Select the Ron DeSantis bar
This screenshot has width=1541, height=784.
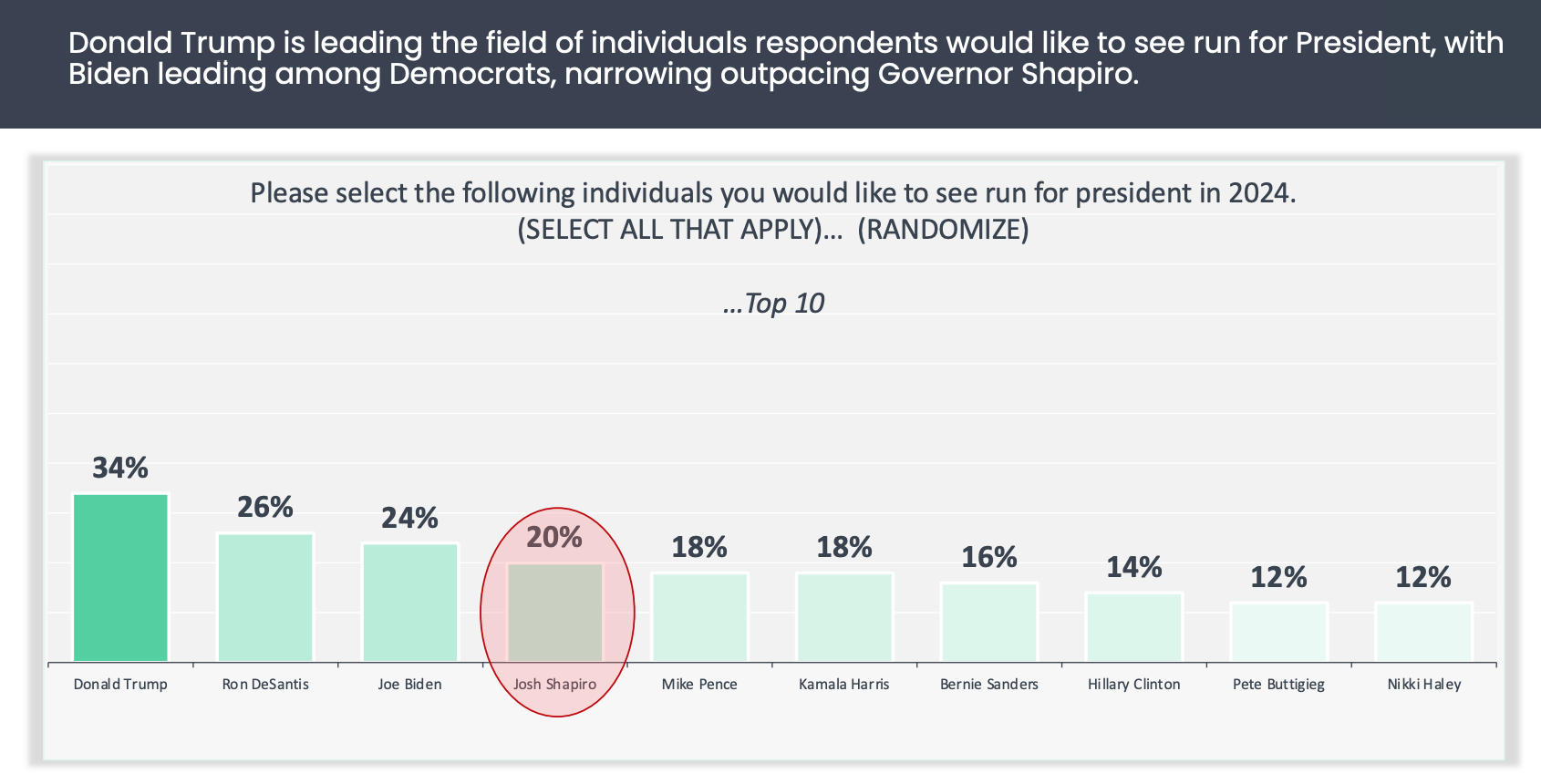point(265,597)
